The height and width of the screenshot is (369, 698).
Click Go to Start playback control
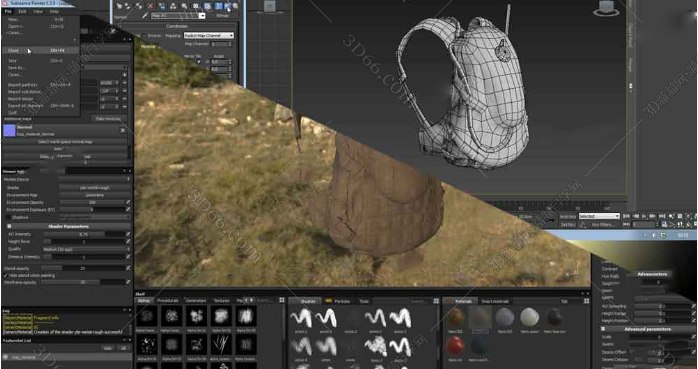626,216
